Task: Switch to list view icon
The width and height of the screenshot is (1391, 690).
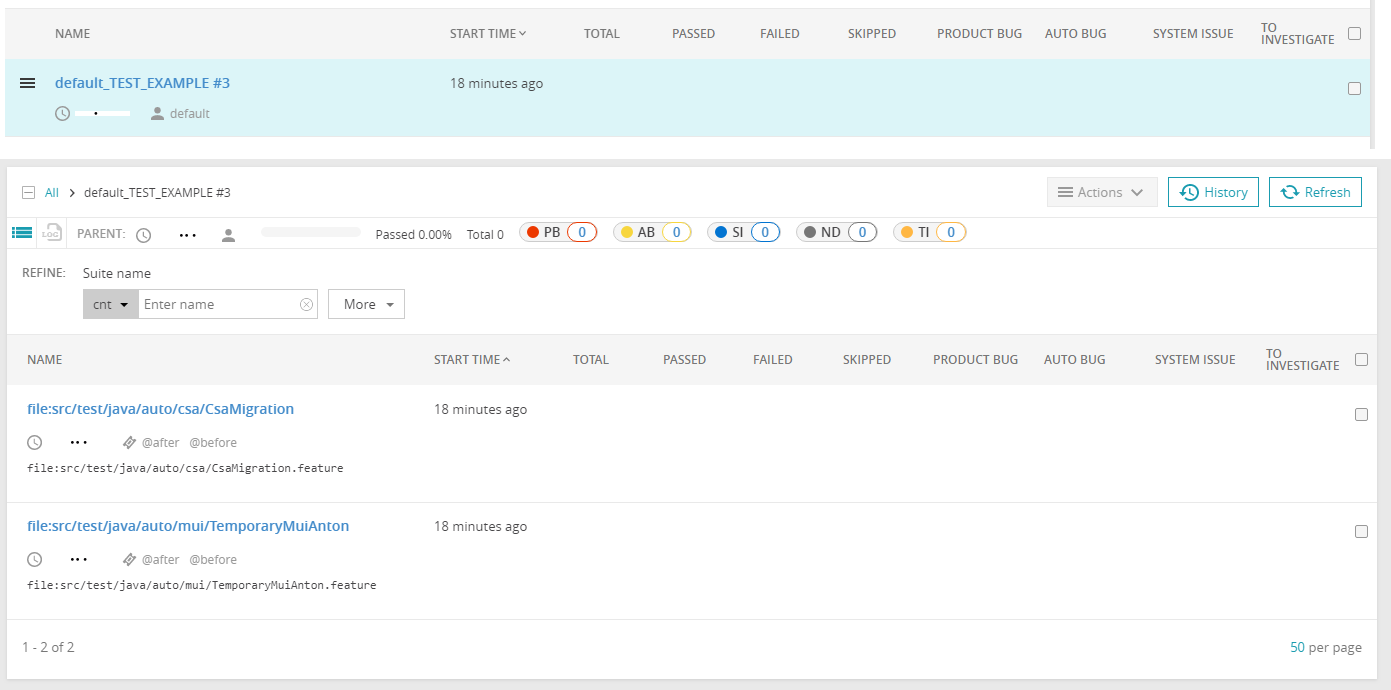Action: [x=22, y=233]
